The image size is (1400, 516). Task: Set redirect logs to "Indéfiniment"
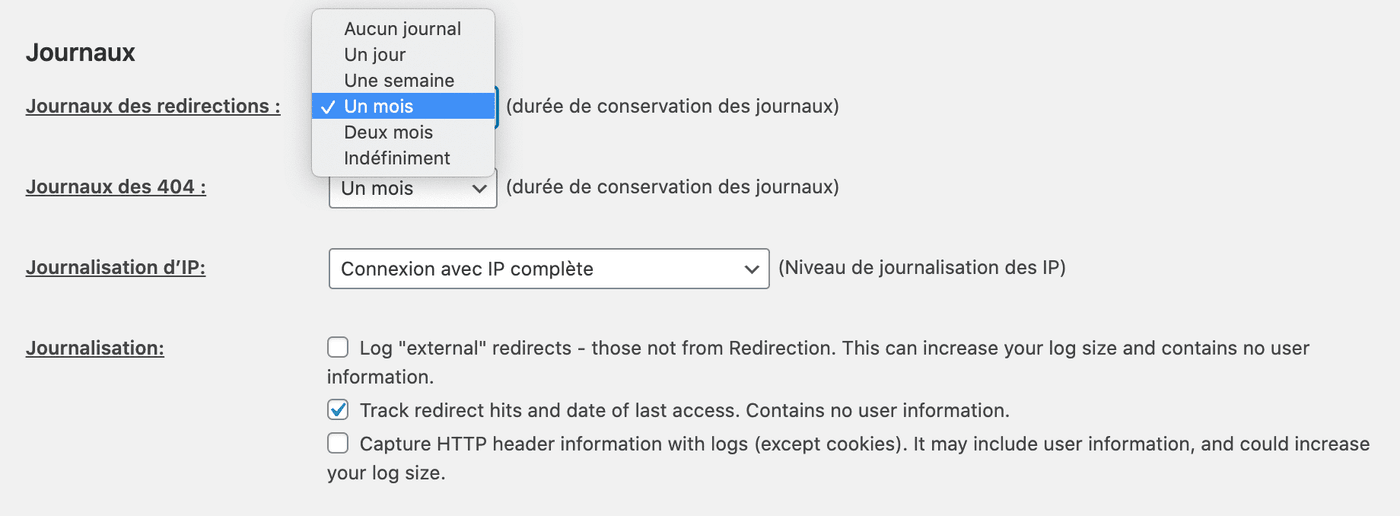point(397,158)
